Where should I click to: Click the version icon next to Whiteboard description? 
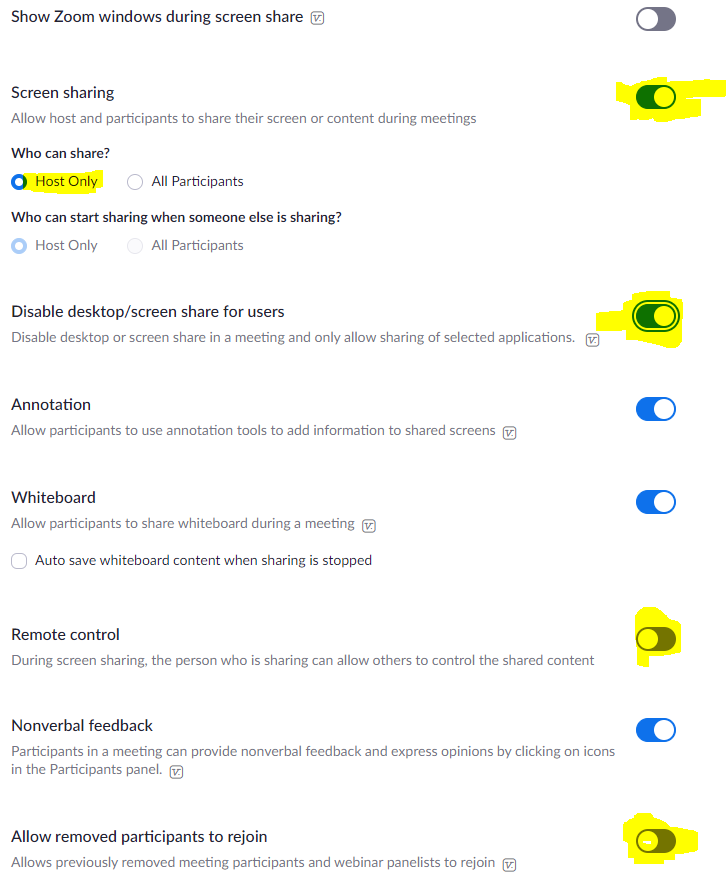pyautogui.click(x=369, y=526)
